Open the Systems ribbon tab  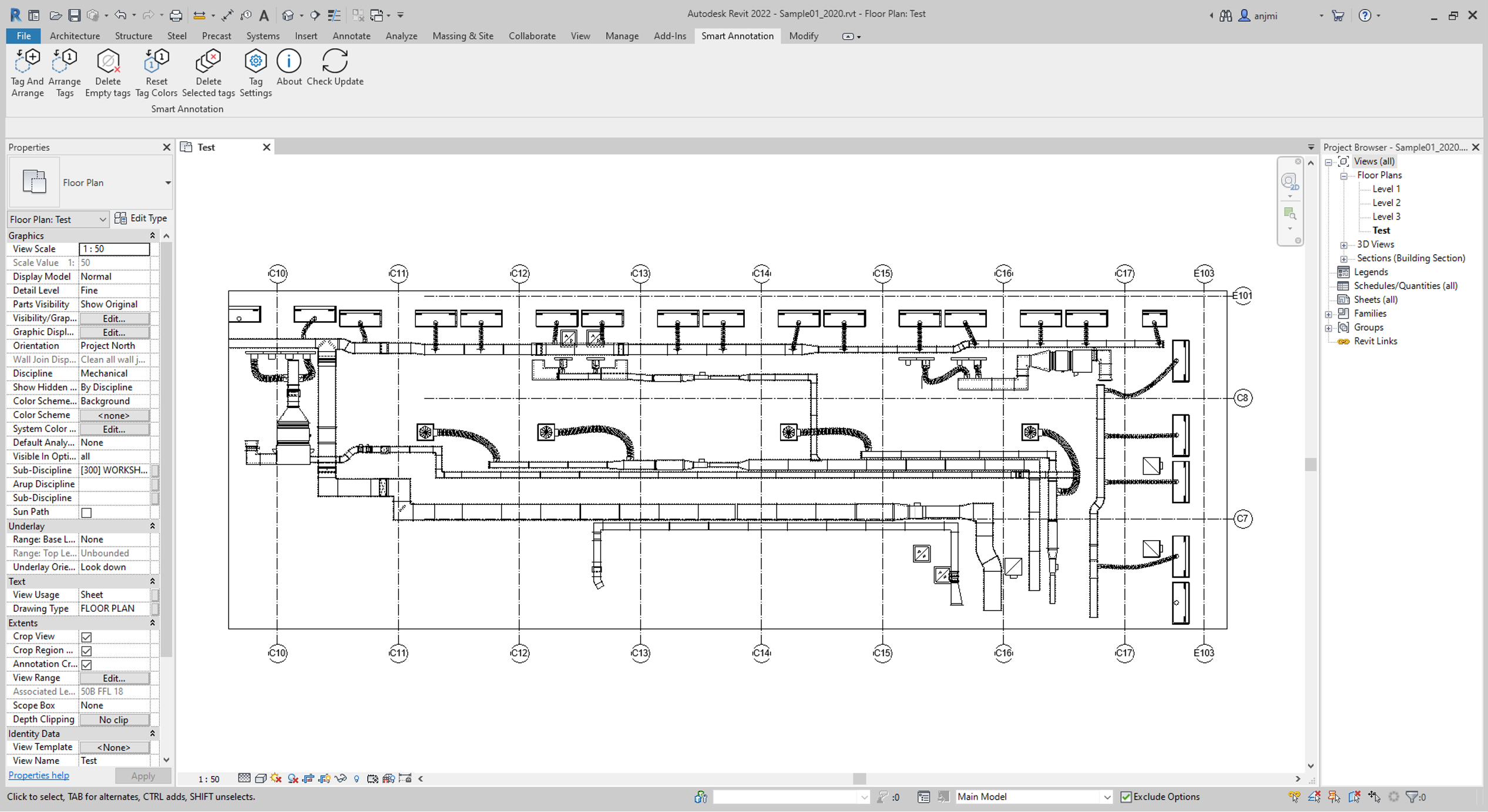coord(263,36)
